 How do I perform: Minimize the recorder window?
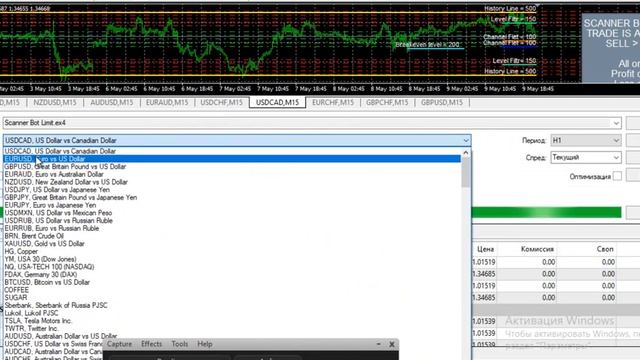(378, 344)
